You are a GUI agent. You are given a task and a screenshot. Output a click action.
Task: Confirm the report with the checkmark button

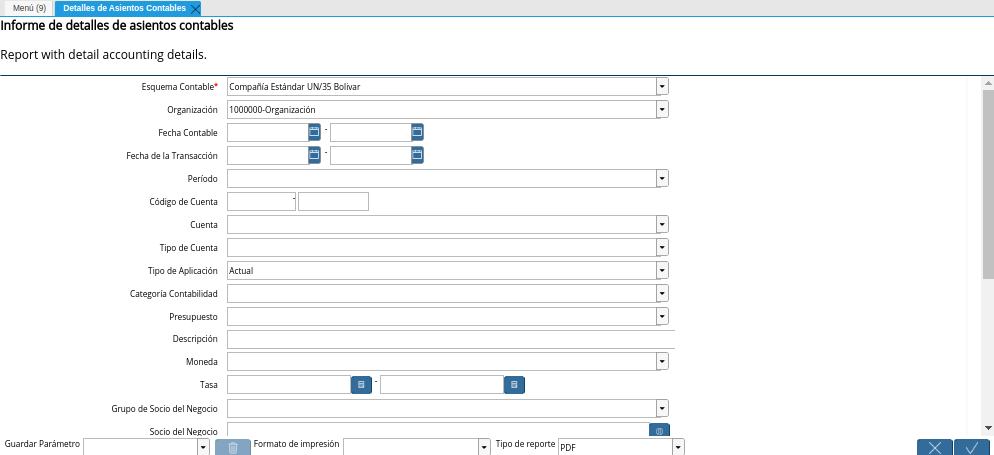972,447
